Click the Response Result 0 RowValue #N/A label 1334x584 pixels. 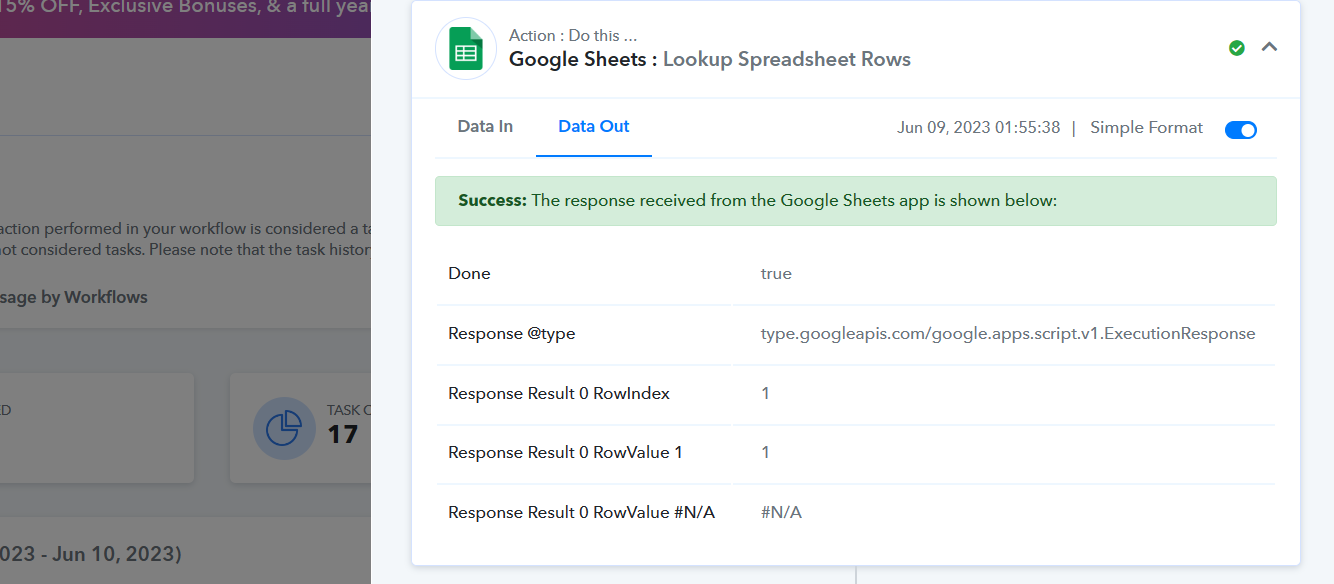pos(581,513)
